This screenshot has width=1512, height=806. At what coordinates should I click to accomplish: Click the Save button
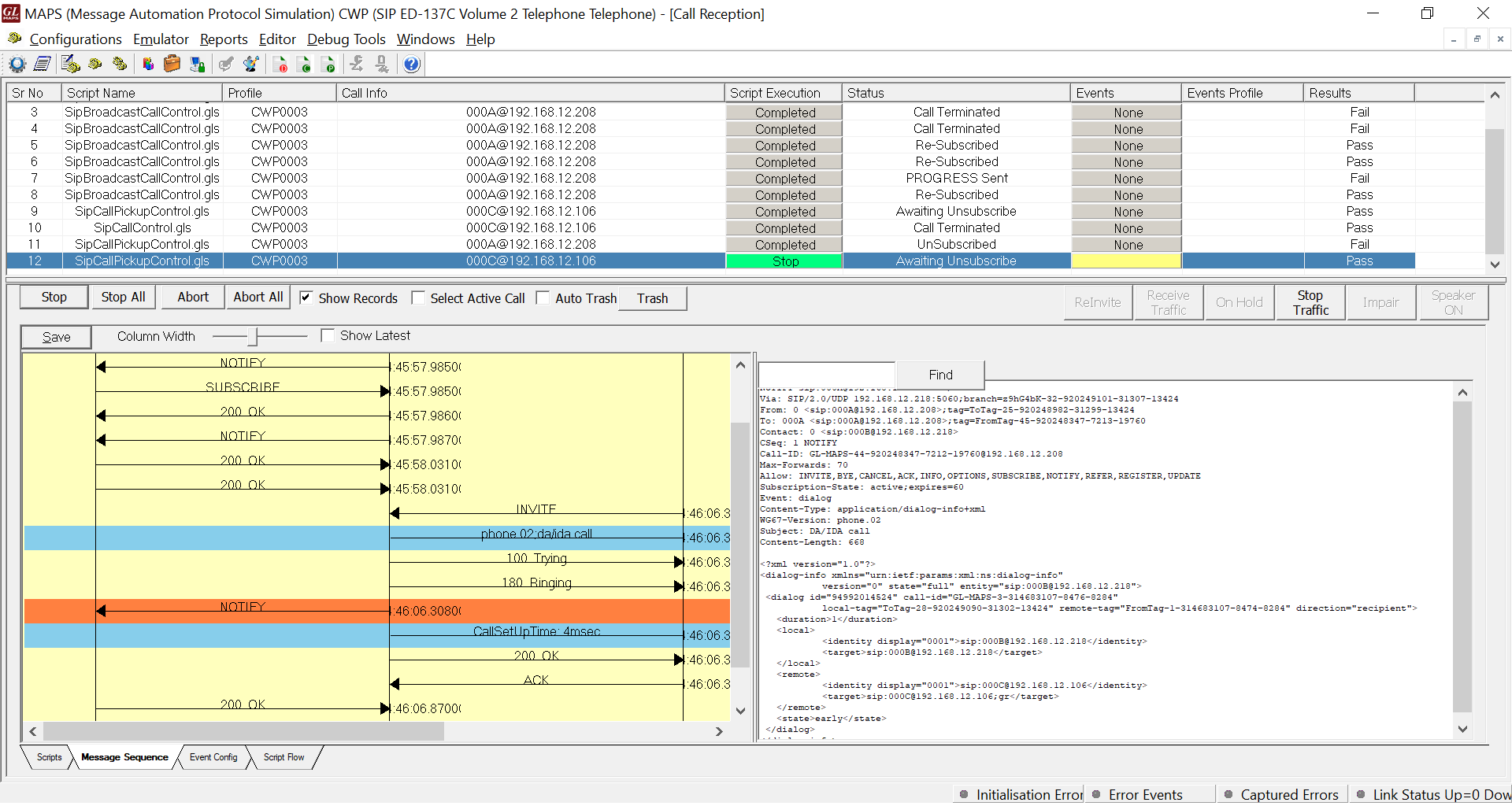click(56, 337)
